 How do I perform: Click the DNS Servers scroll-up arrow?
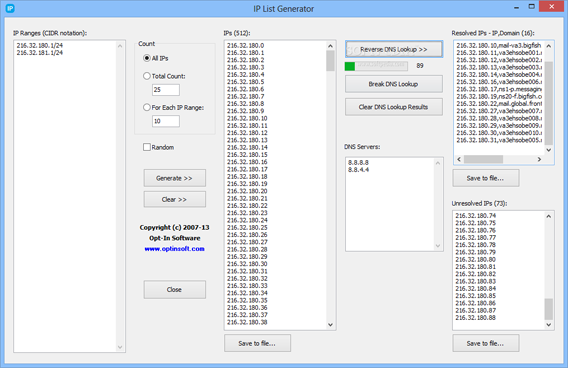[x=438, y=163]
